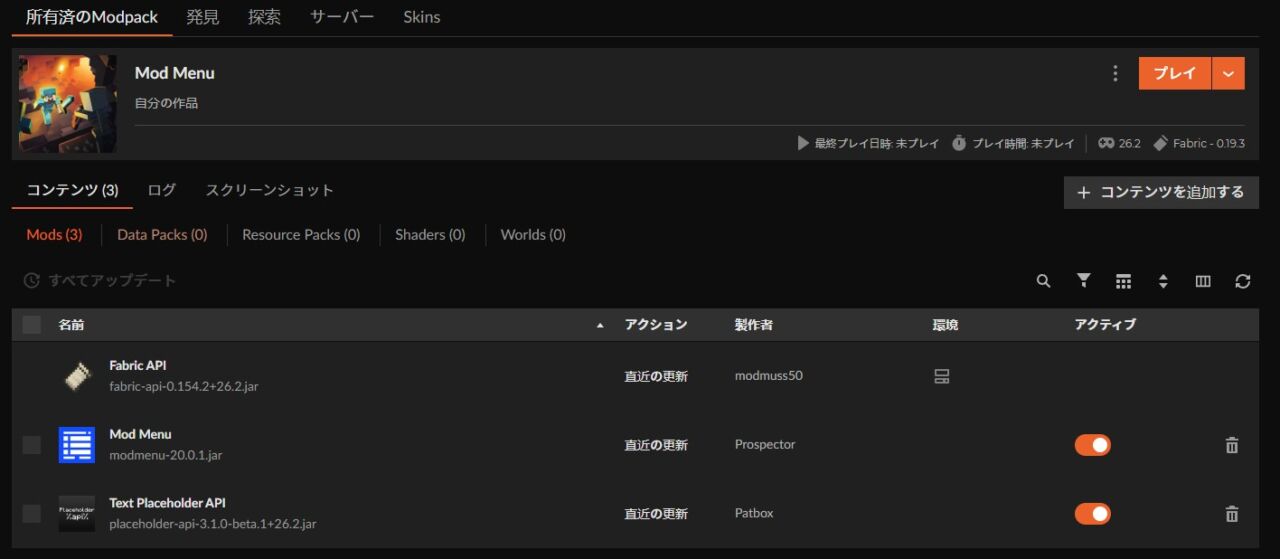Click the Fabric API mod icon

(x=77, y=376)
